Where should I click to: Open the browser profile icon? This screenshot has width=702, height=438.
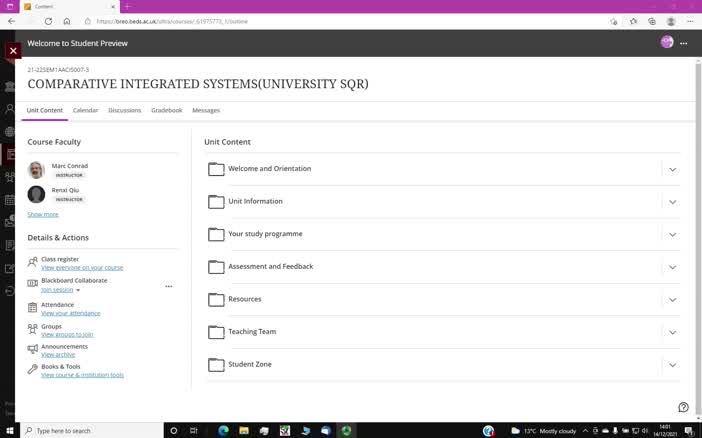(671, 21)
